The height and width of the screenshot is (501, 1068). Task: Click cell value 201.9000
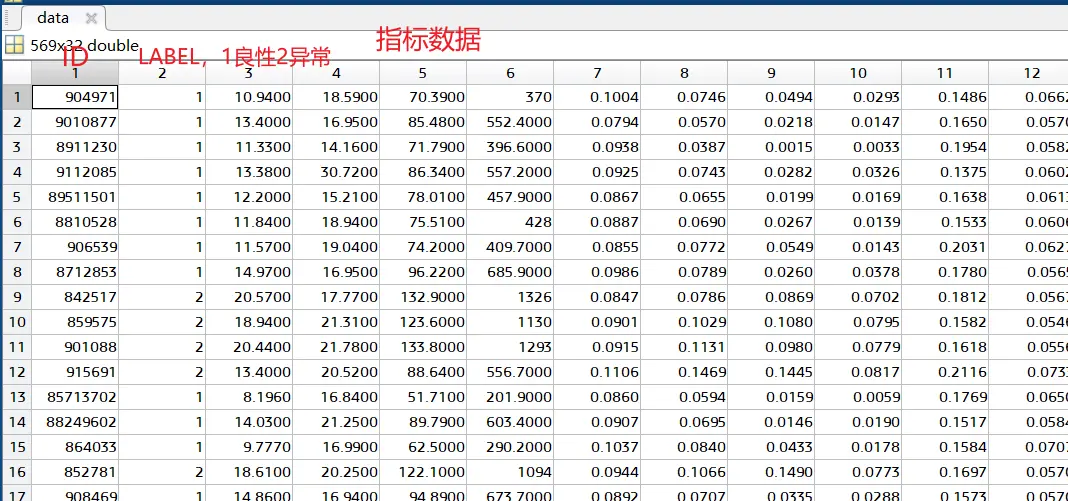coord(510,397)
